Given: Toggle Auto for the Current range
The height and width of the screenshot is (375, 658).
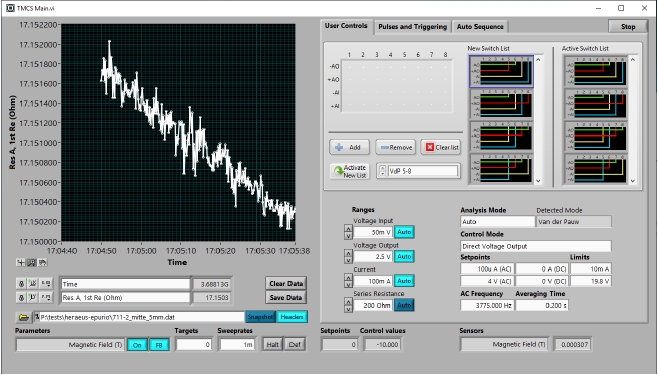Looking at the screenshot, I should tap(404, 281).
